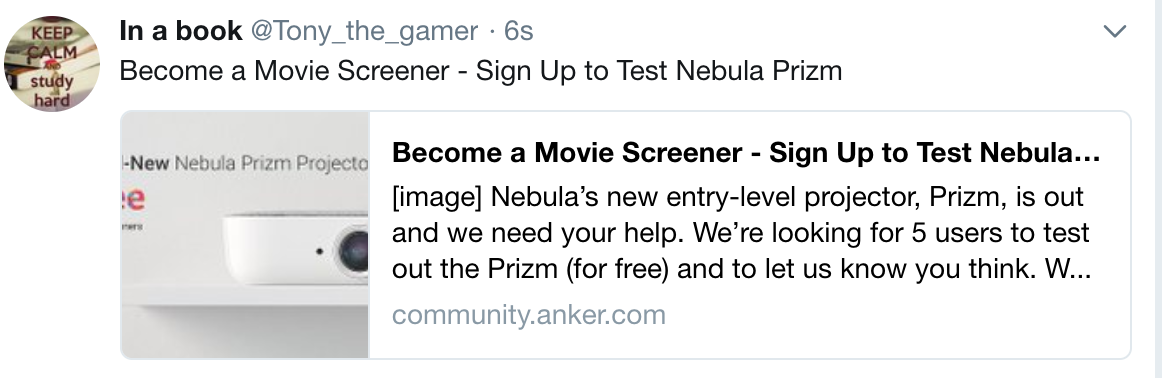Follow the community.anker.com domain link
The height and width of the screenshot is (378, 1162).
(528, 315)
